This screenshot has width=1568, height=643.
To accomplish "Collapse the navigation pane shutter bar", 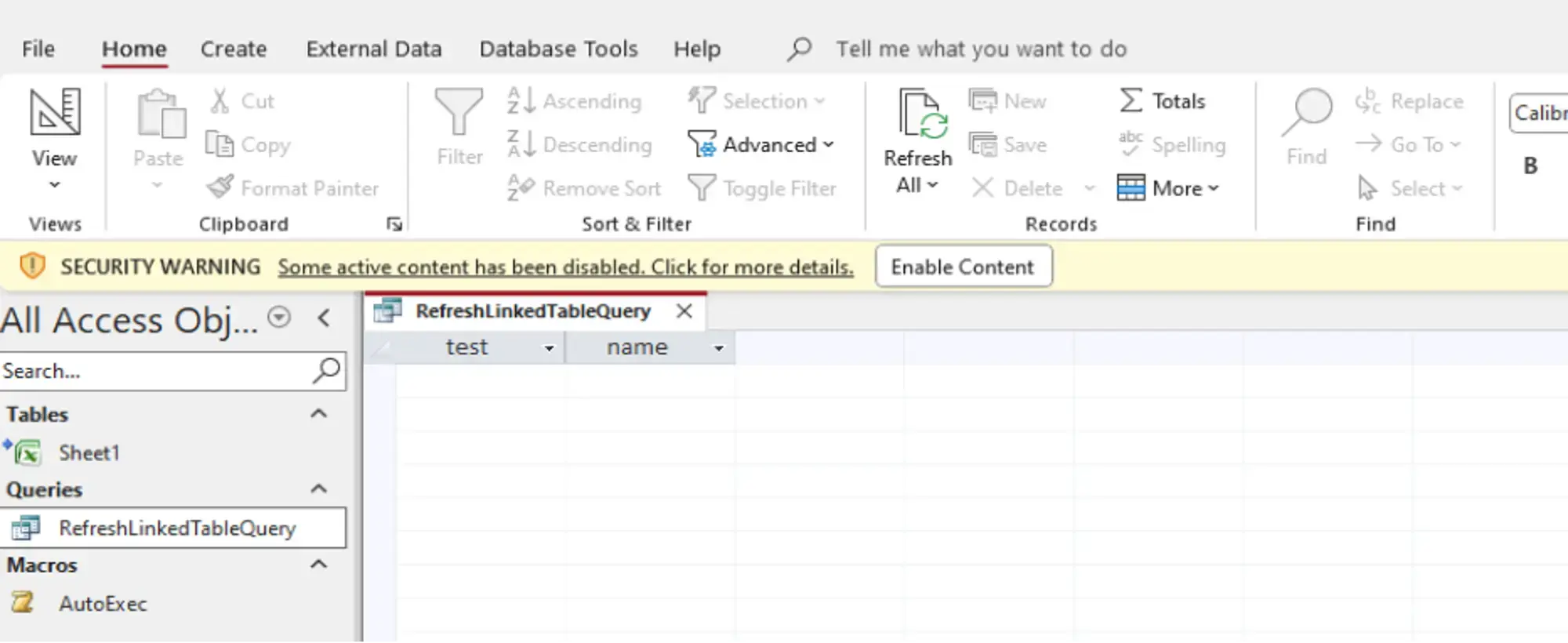I will coord(324,318).
